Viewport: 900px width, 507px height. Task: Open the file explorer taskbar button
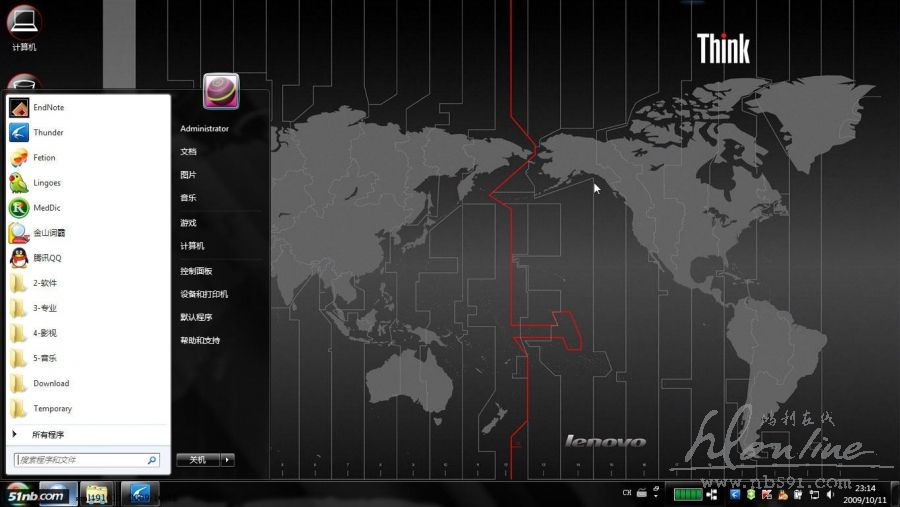[96, 494]
